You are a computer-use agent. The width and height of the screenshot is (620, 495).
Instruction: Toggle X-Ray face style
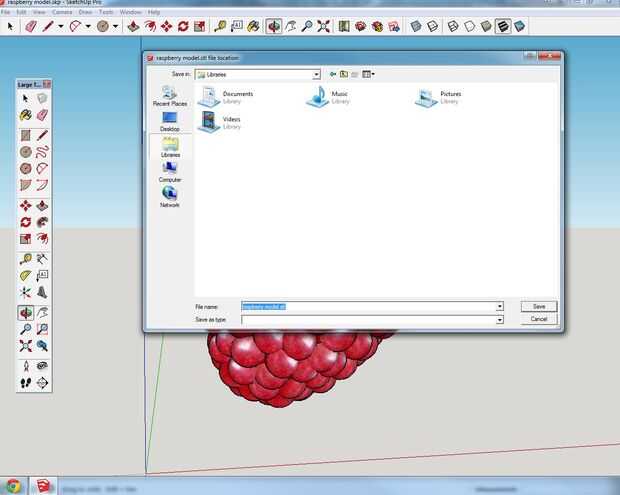[x=416, y=26]
